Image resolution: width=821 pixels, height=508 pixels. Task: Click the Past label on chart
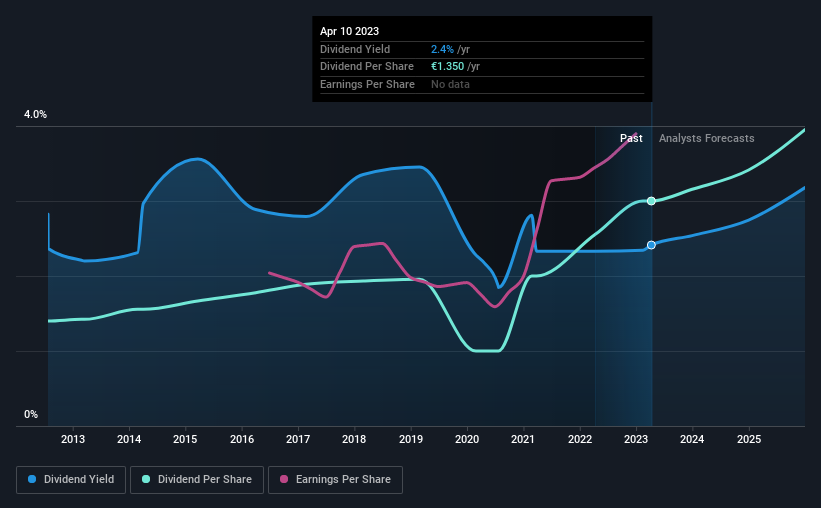631,138
